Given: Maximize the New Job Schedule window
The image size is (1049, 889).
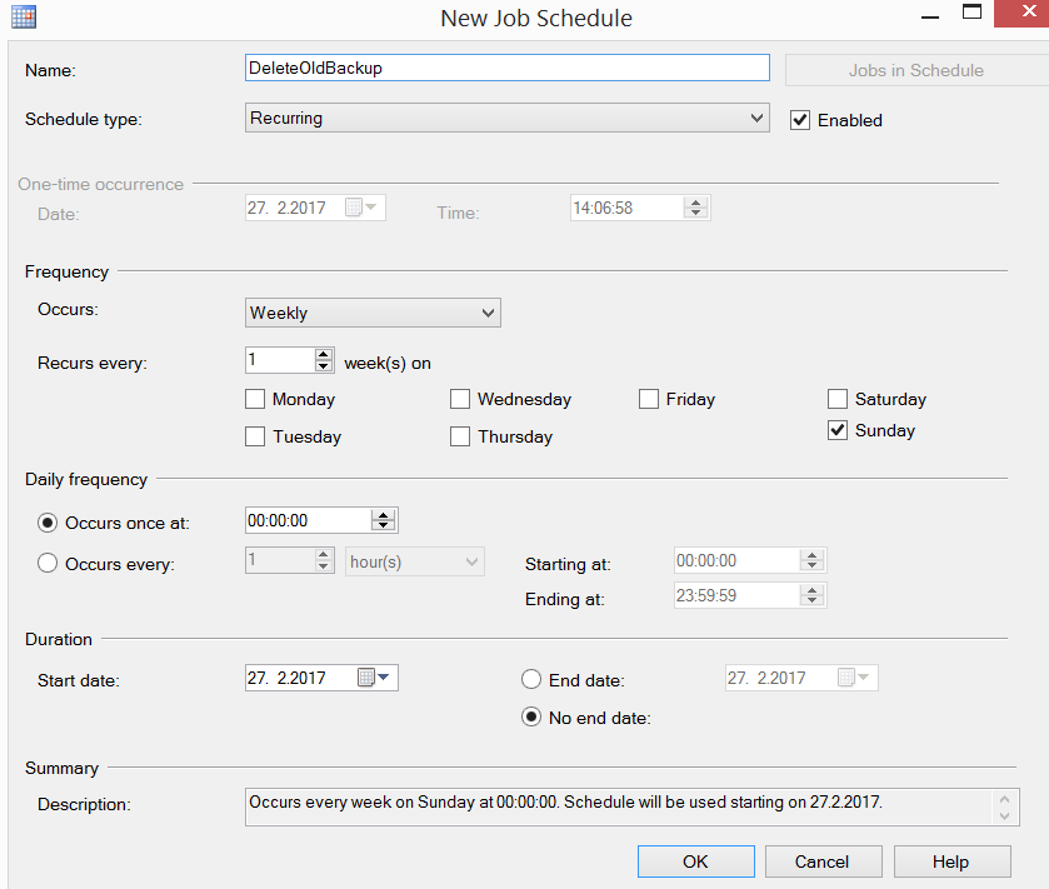Looking at the screenshot, I should 972,12.
